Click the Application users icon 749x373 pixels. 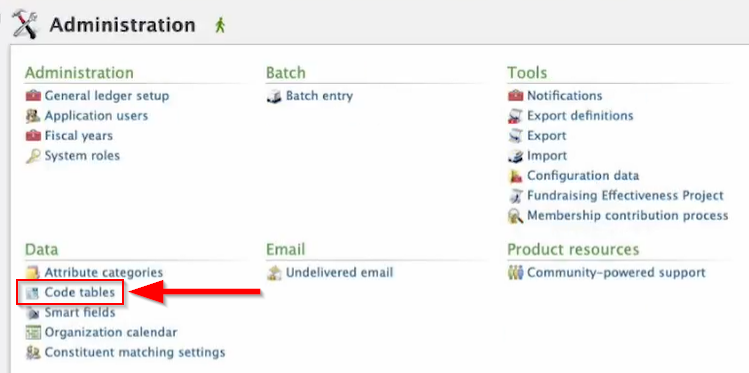(x=33, y=116)
